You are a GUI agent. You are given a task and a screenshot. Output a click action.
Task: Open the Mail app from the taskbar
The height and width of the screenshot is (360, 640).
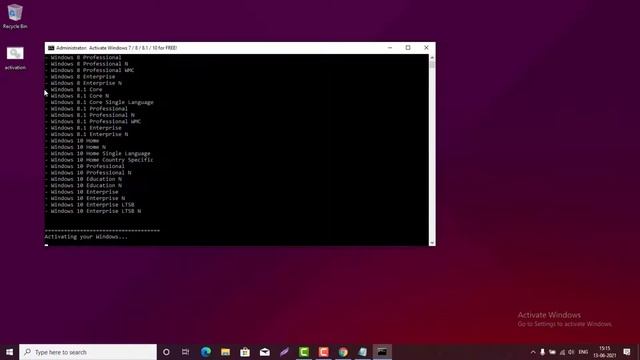click(264, 352)
